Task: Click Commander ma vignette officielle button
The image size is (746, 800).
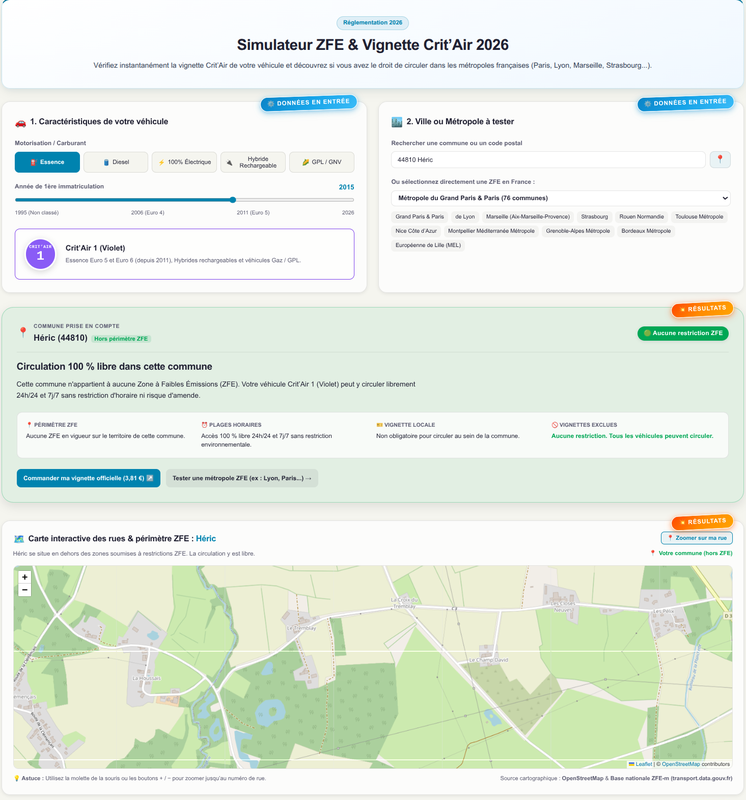Action: 88,478
